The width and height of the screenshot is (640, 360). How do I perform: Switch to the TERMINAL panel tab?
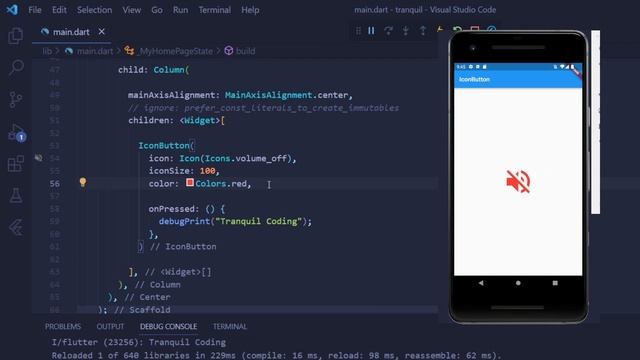[230, 327]
